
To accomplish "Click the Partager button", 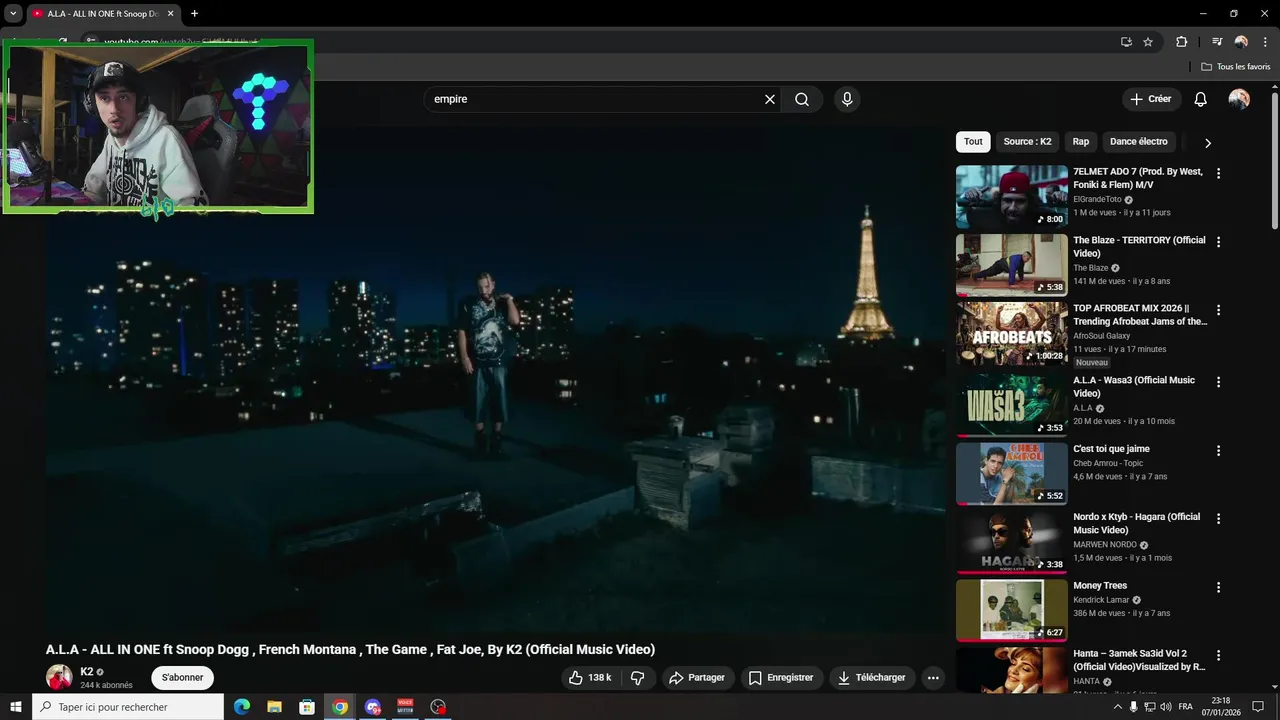I will point(697,677).
